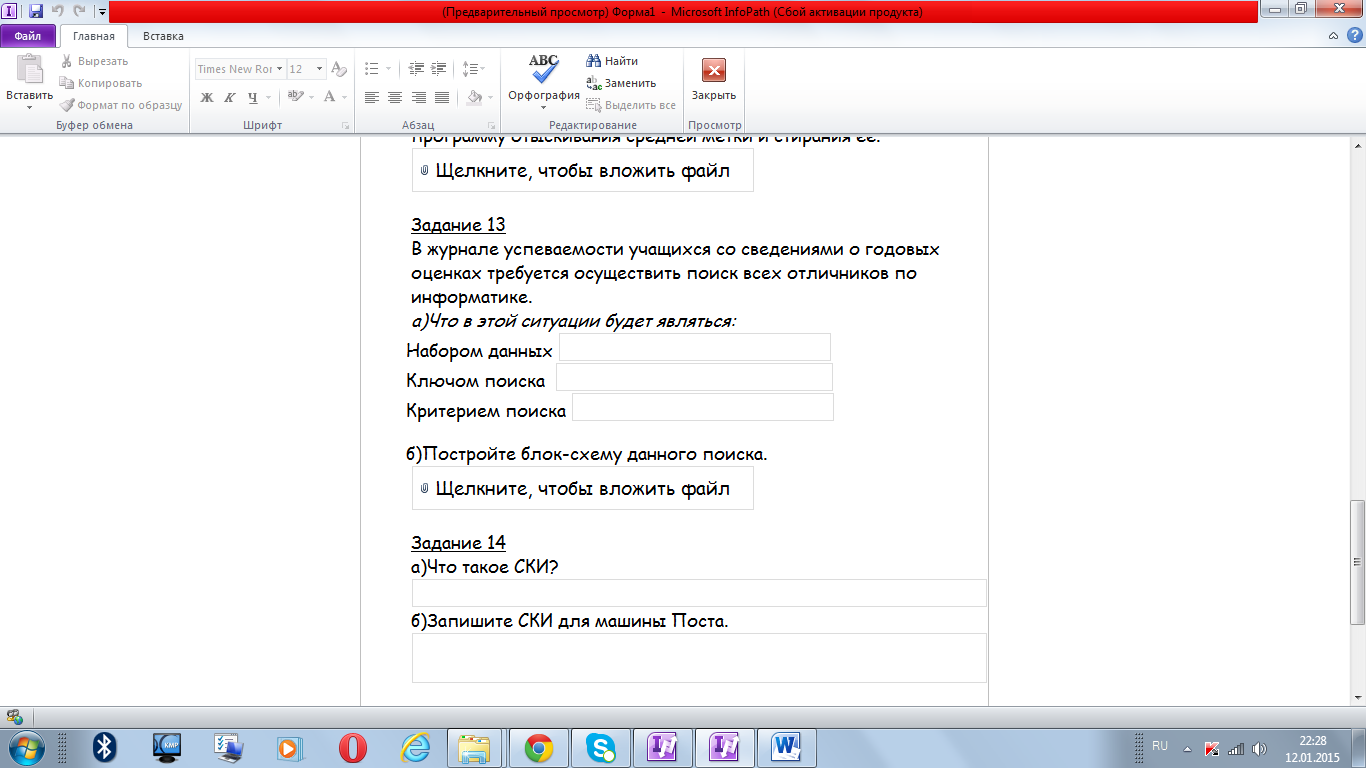Click the red Закрыть preview button
This screenshot has height=768, width=1366.
(714, 78)
